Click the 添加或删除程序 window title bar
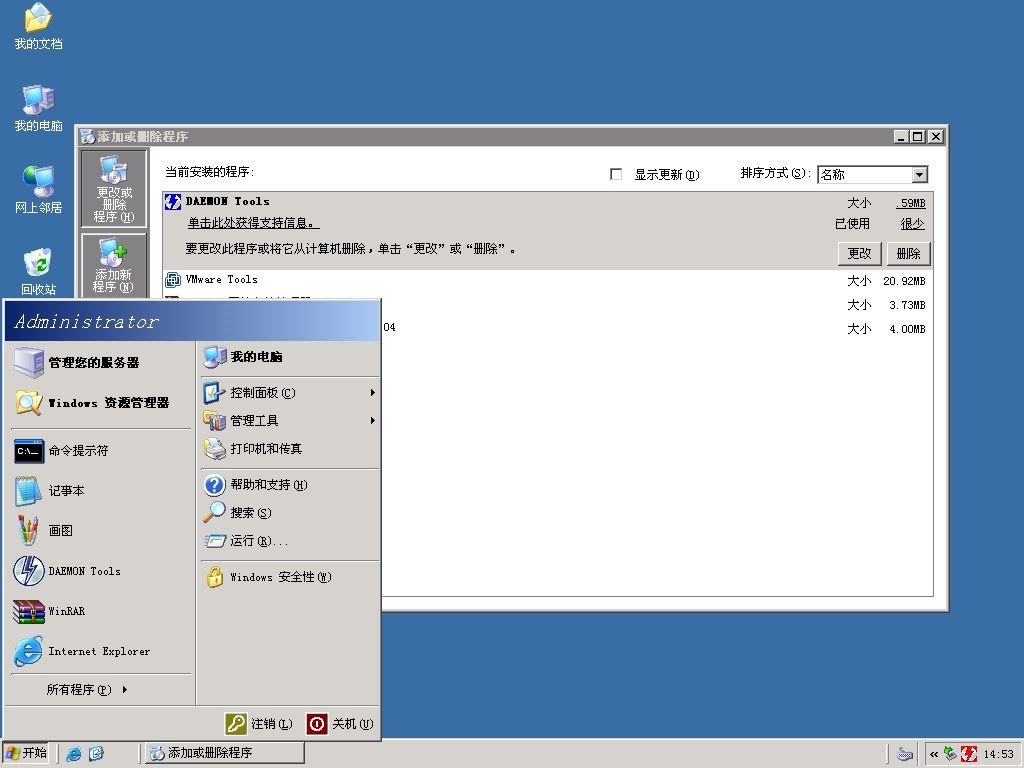The height and width of the screenshot is (768, 1024). [483, 136]
